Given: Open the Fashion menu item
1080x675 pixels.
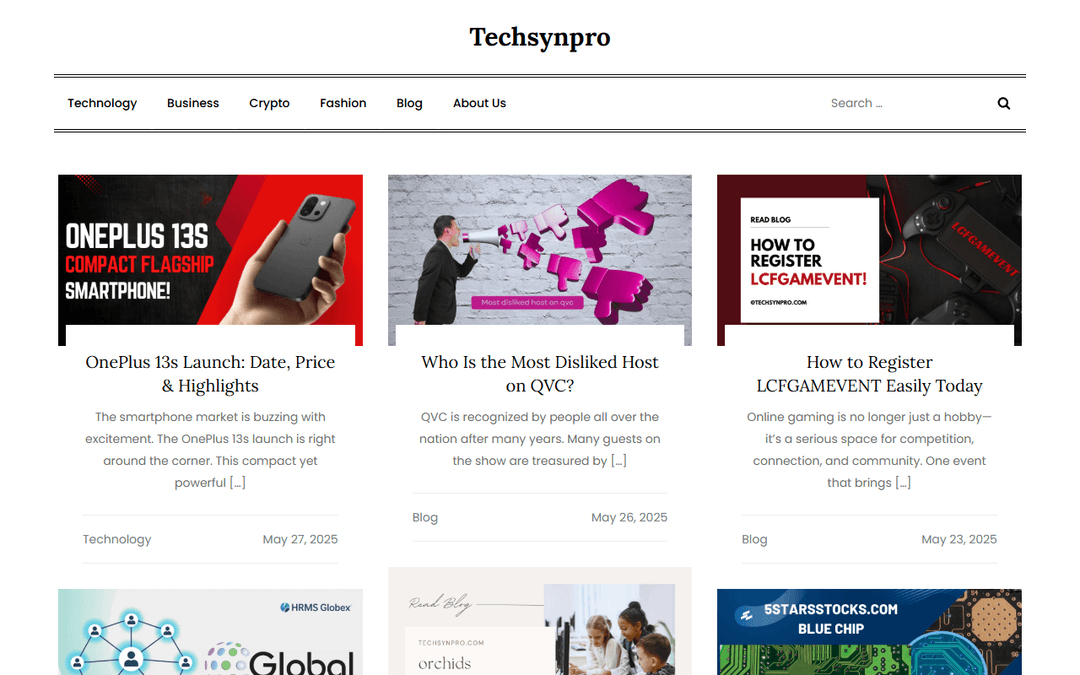Looking at the screenshot, I should coord(343,103).
